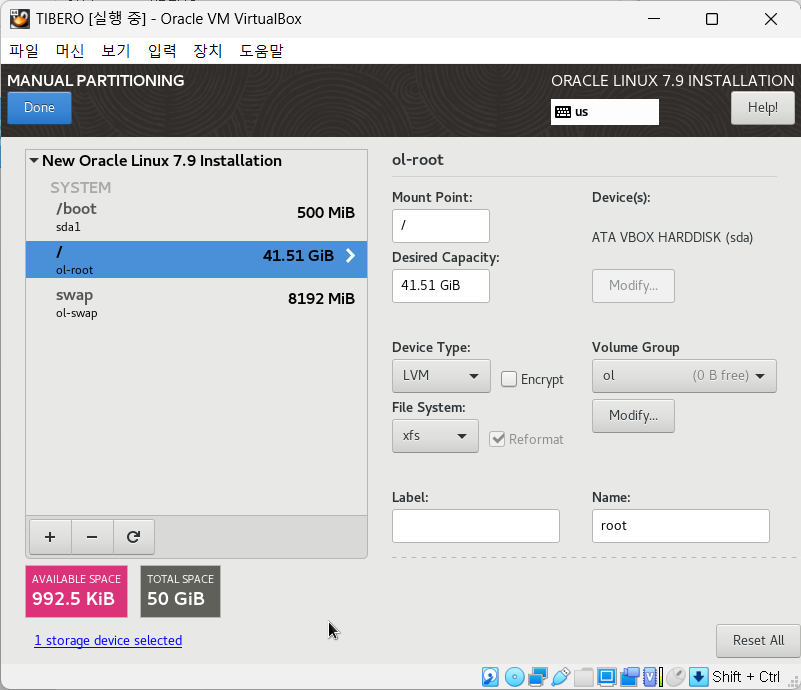Click Modify button under Device(s)
Image resolution: width=801 pixels, height=690 pixels.
633,285
